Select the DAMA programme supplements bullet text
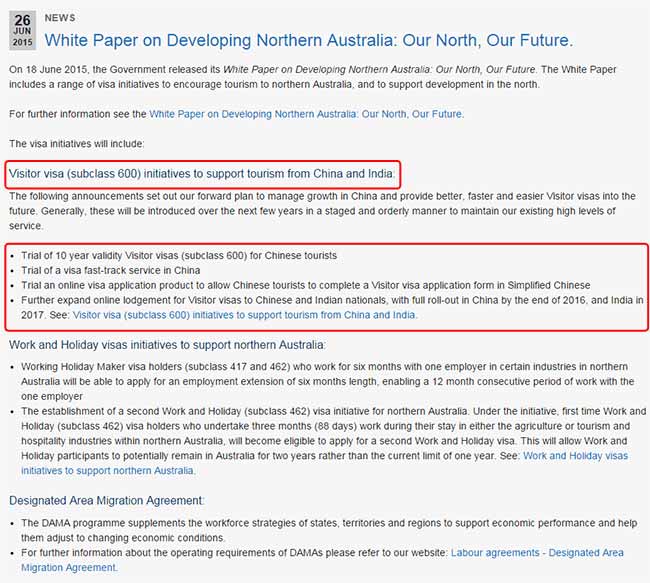This screenshot has height=583, width=650. (x=329, y=530)
